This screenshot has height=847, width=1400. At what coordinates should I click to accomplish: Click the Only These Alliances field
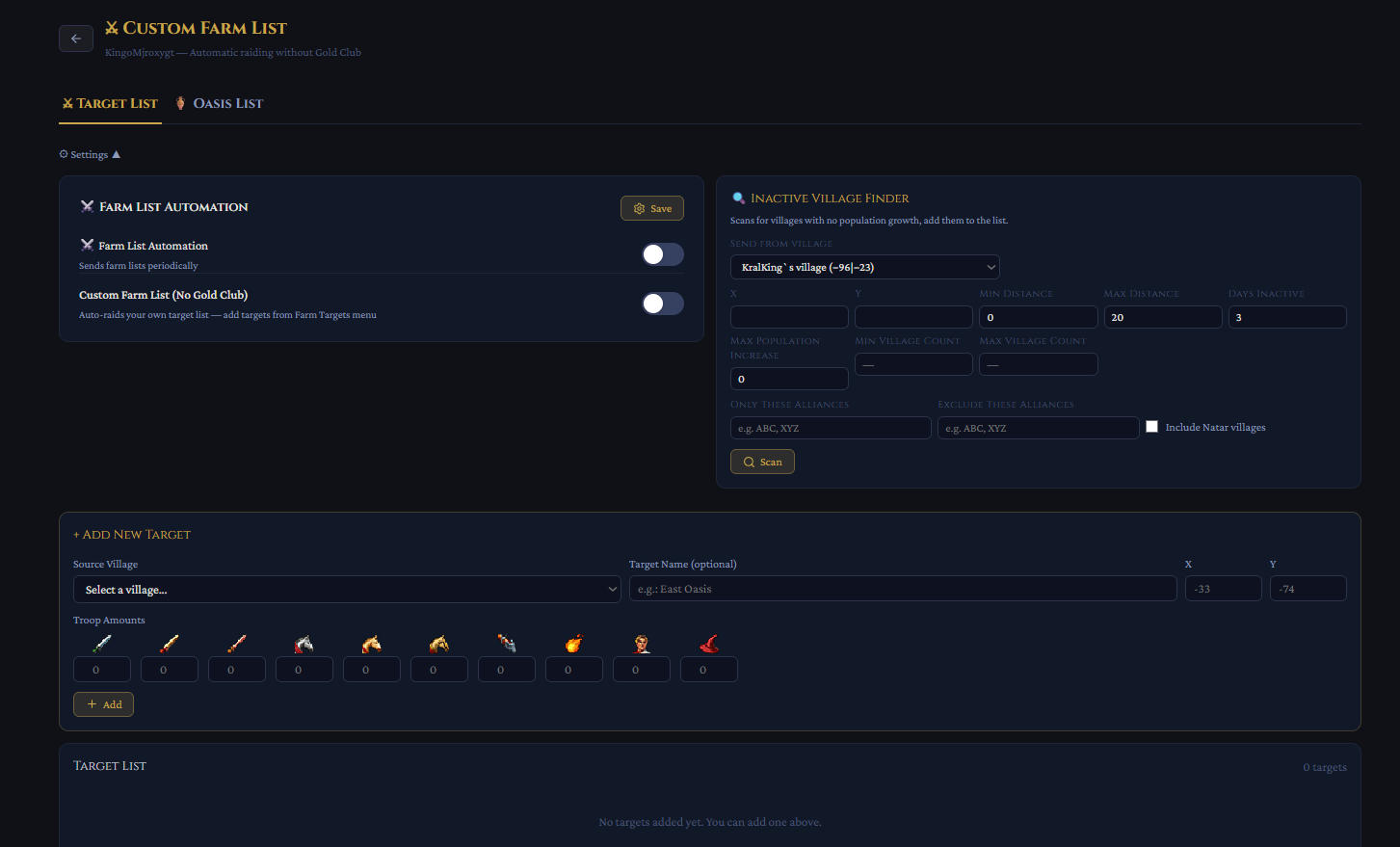[x=831, y=428]
